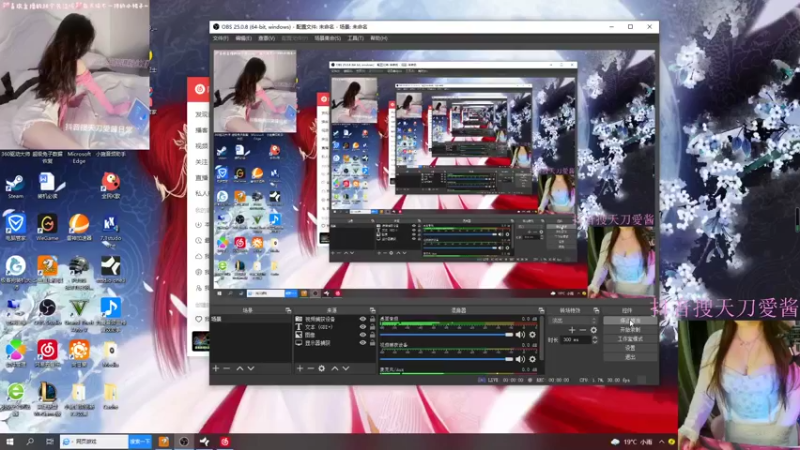Open 设置 settings from Controls panel

tap(630, 348)
